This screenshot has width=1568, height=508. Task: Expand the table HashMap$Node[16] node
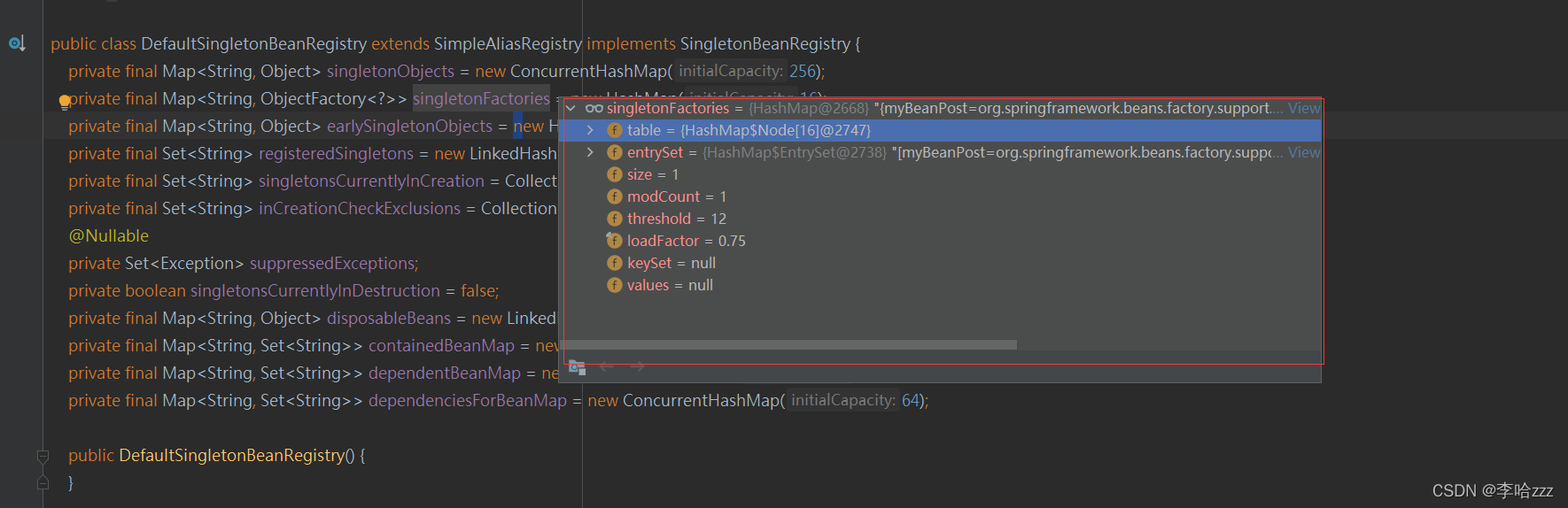pyautogui.click(x=590, y=130)
